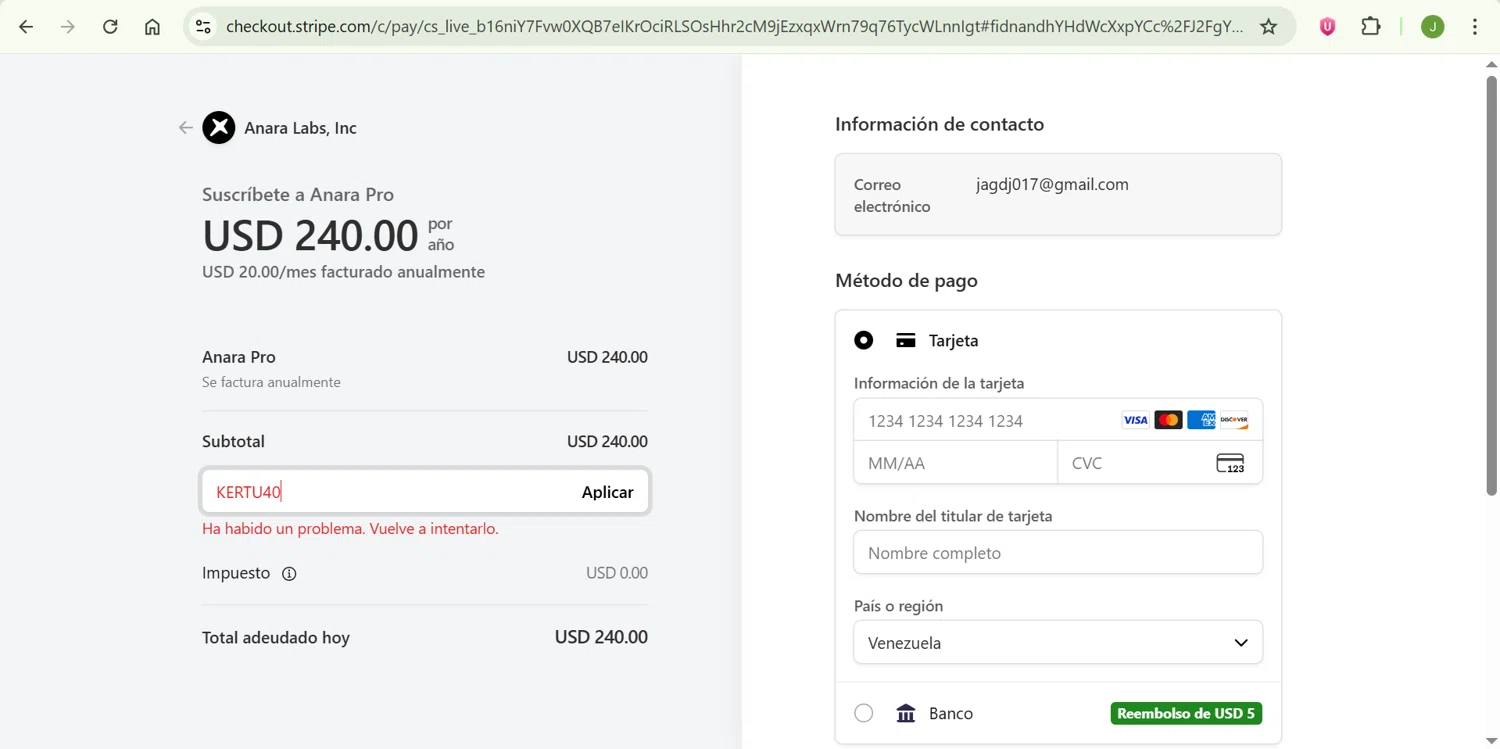Open the Chrome three-dot menu
This screenshot has width=1500, height=749.
[x=1475, y=27]
